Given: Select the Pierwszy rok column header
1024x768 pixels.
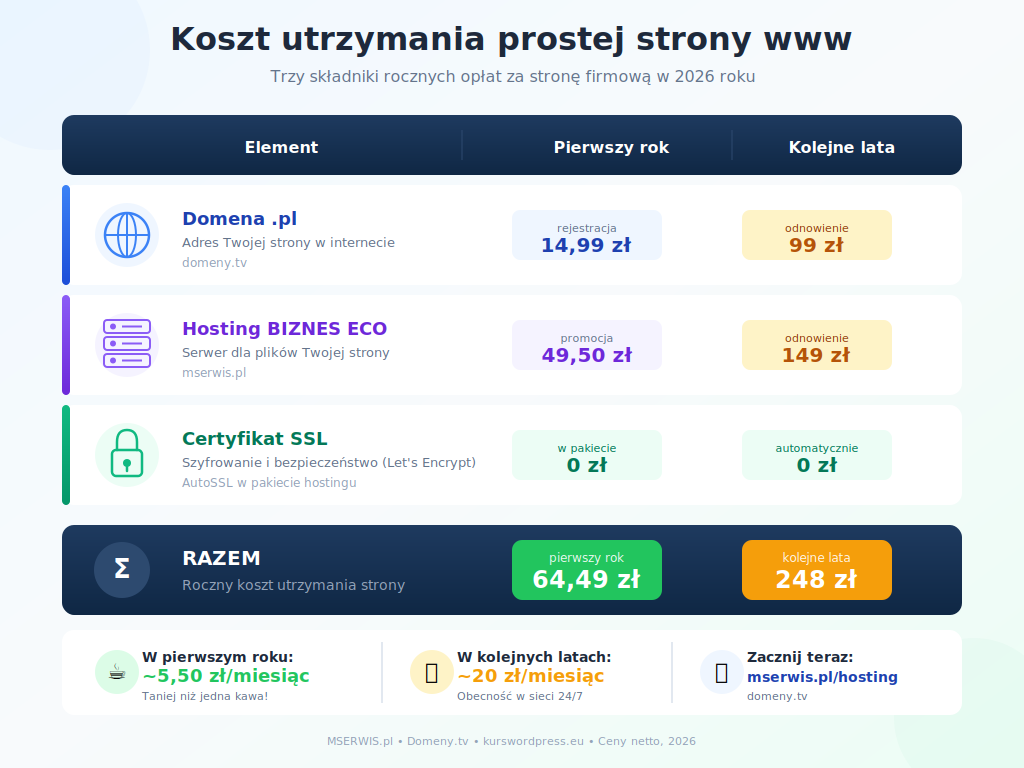Looking at the screenshot, I should tap(611, 145).
